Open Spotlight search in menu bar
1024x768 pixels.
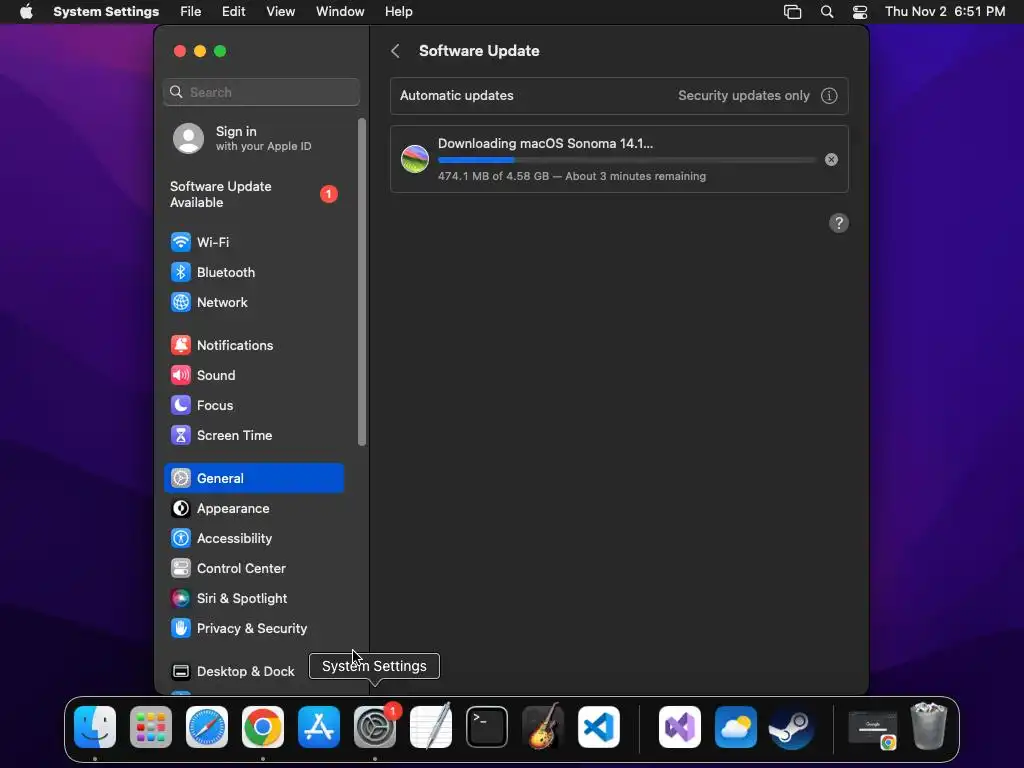[x=827, y=12]
